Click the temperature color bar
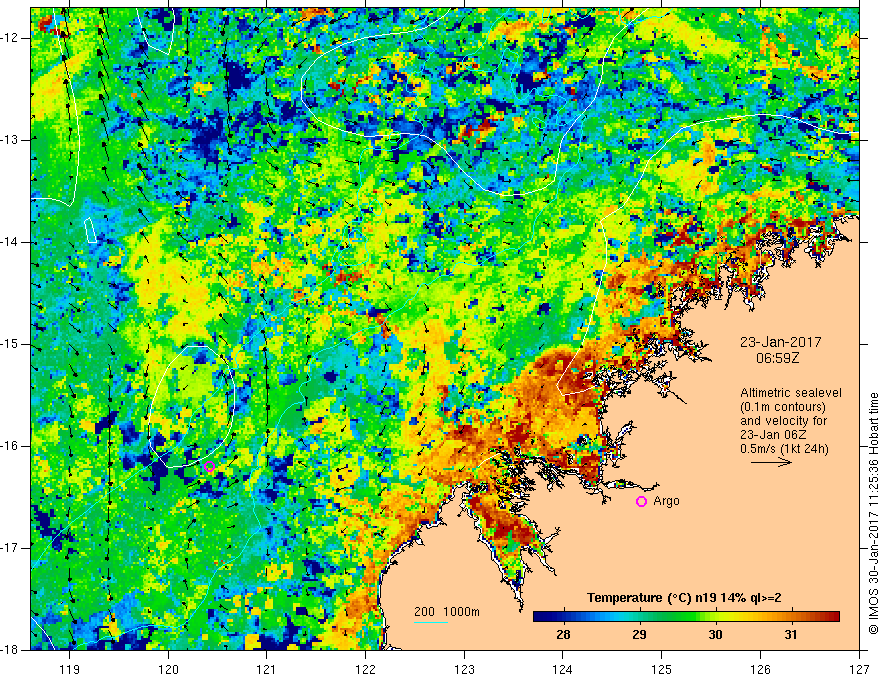This screenshot has width=880, height=680. (x=686, y=617)
